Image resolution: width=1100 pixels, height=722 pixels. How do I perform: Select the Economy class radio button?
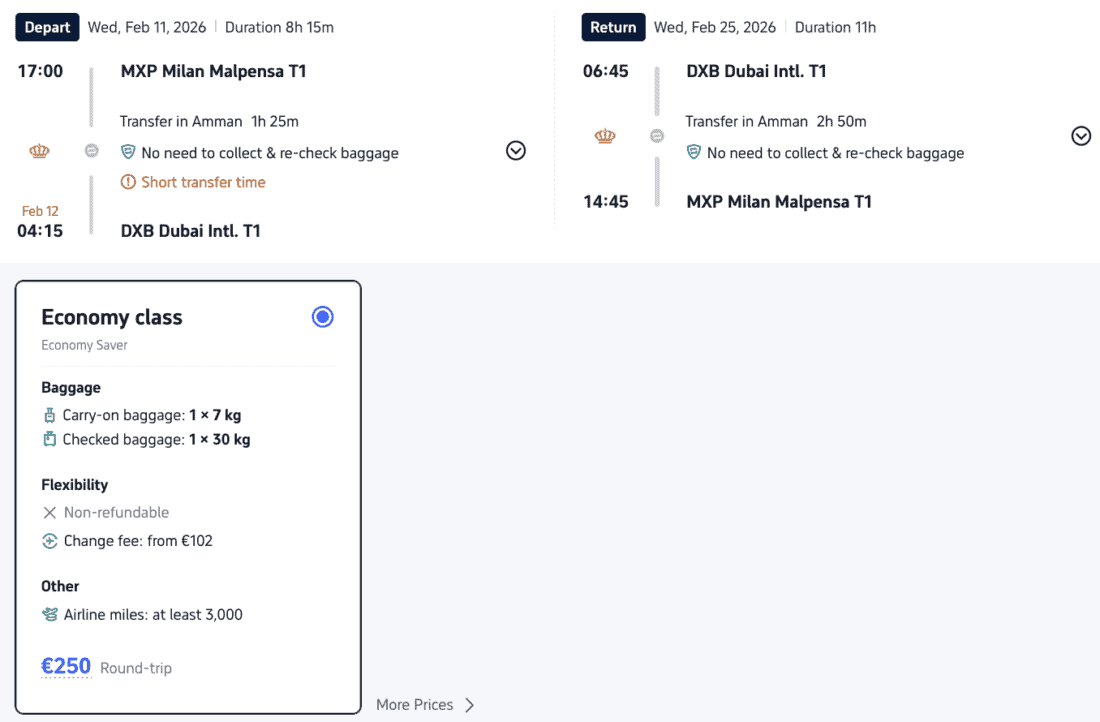click(x=322, y=317)
